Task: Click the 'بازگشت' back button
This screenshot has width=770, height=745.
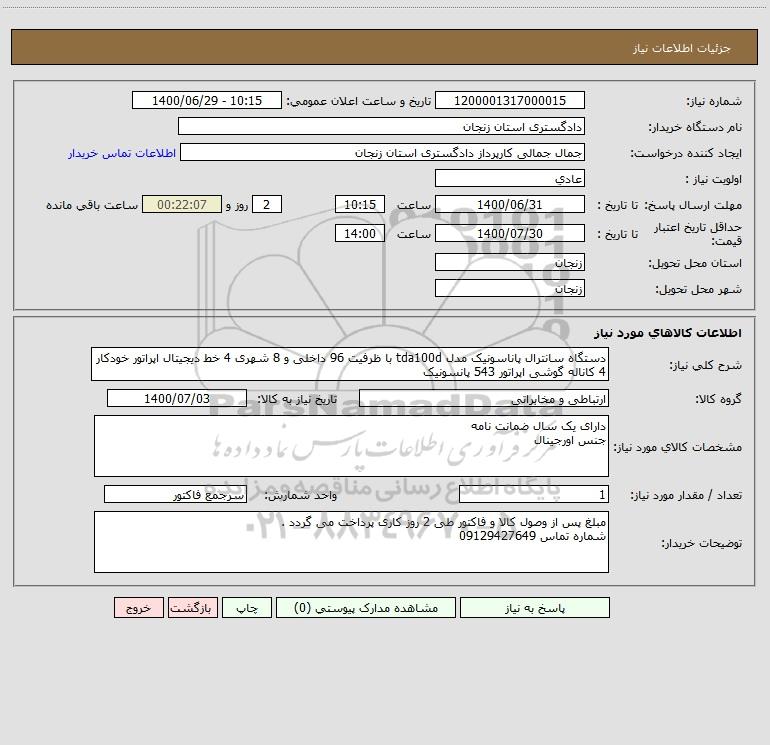Action: coord(192,608)
